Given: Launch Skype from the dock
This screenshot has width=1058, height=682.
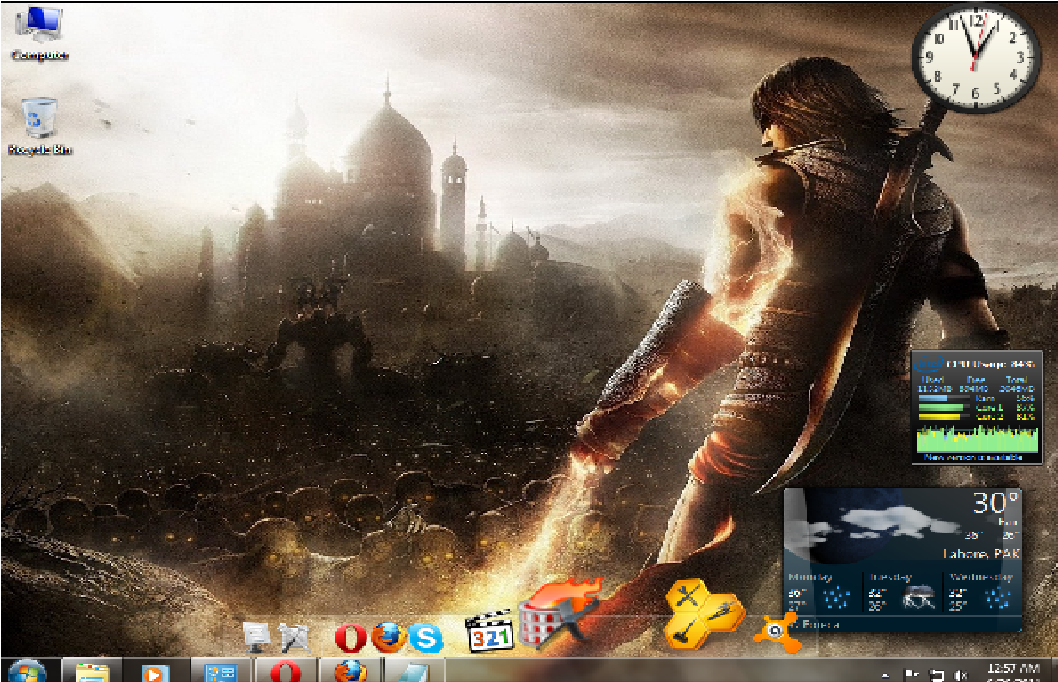Looking at the screenshot, I should click(x=426, y=637).
